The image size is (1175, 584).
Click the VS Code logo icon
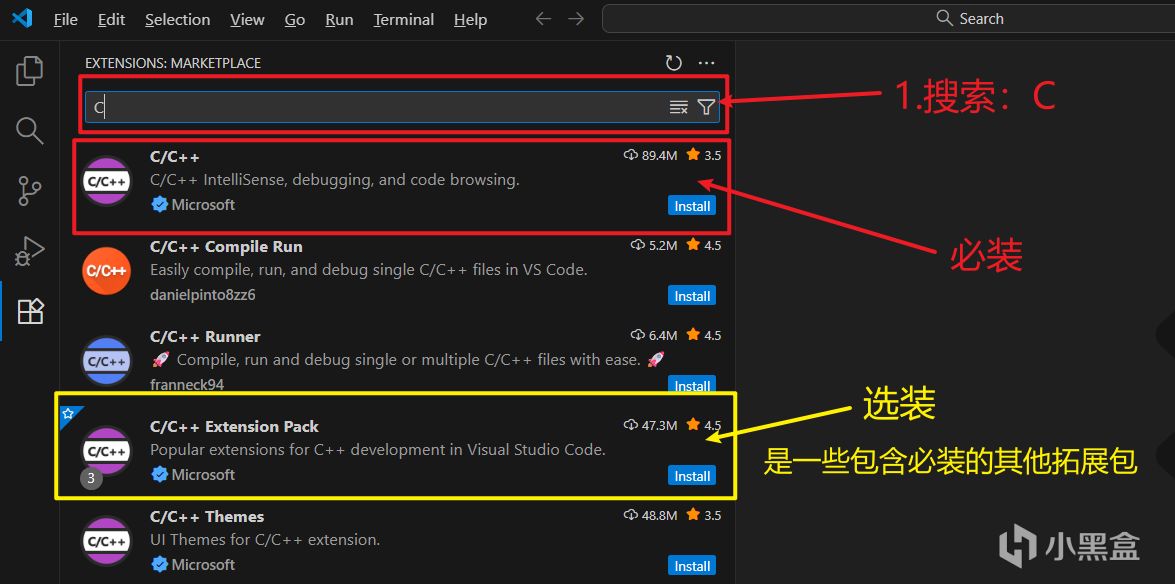click(22, 18)
